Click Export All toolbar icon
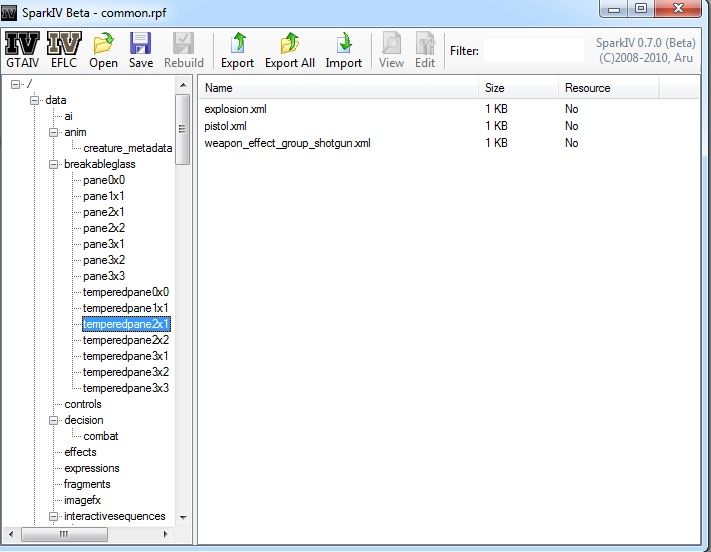Screen dimensions: 711x552 (x=290, y=50)
